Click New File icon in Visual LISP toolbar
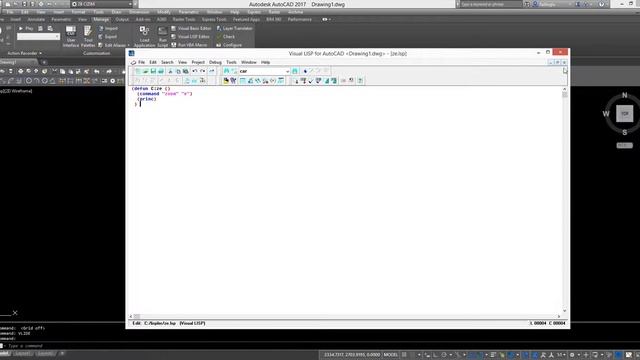The height and width of the screenshot is (360, 640). (138, 71)
